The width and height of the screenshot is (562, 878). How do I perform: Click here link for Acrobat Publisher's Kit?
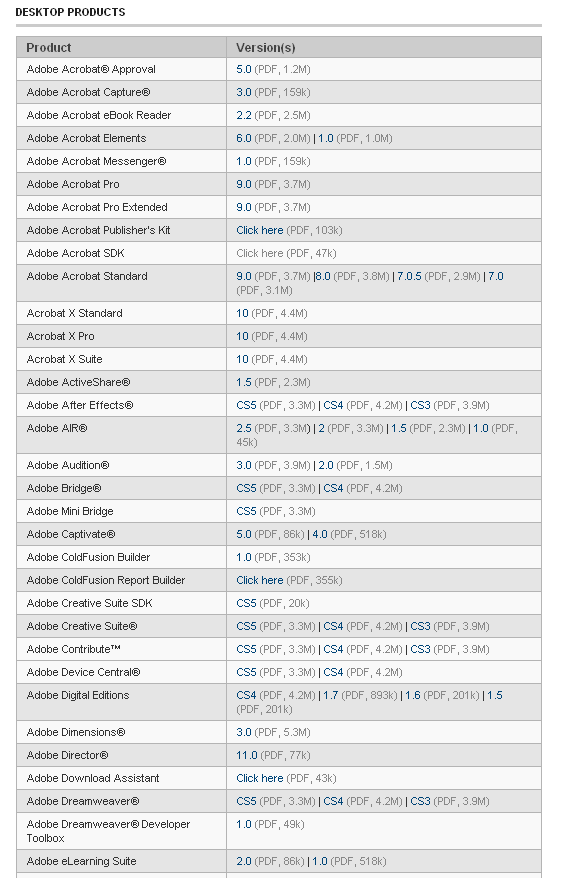pyautogui.click(x=260, y=230)
